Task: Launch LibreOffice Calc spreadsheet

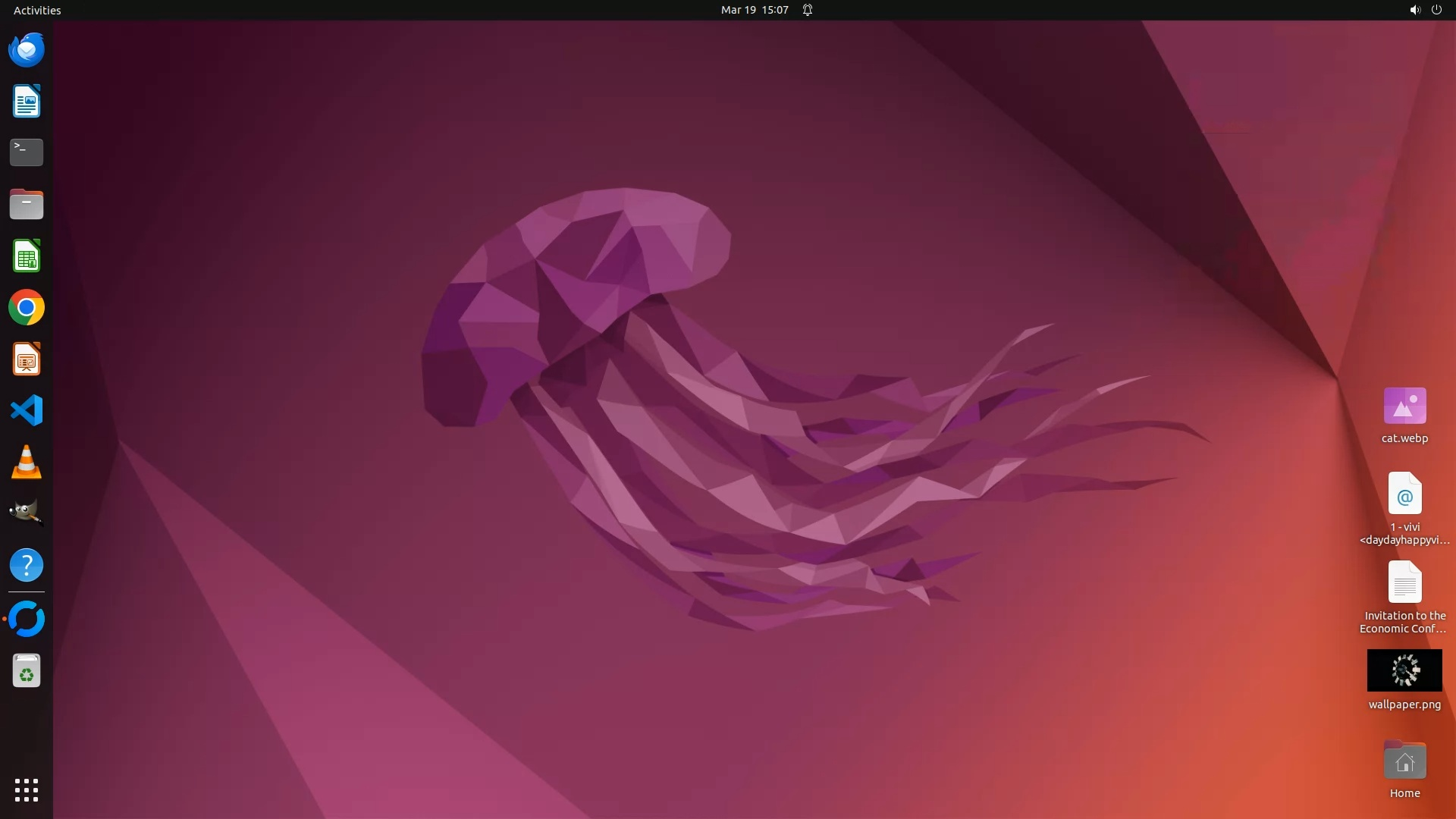Action: tap(27, 256)
